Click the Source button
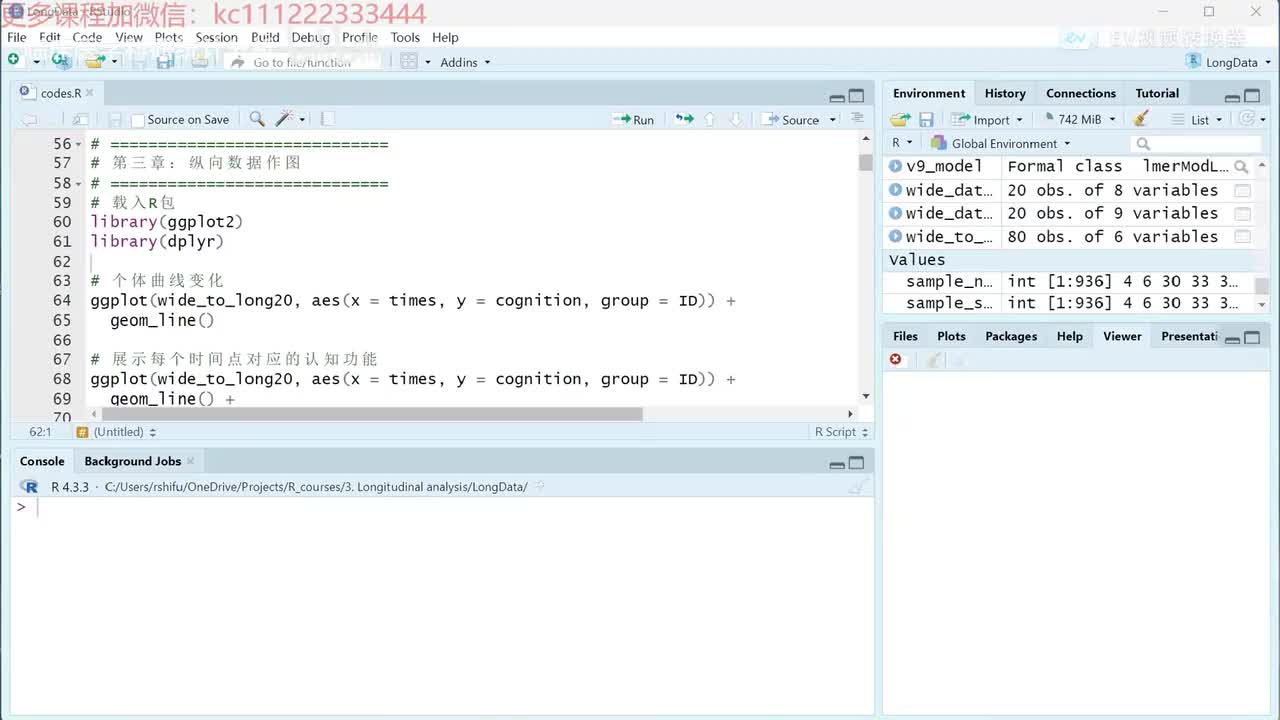Image resolution: width=1280 pixels, height=720 pixels. 791,120
